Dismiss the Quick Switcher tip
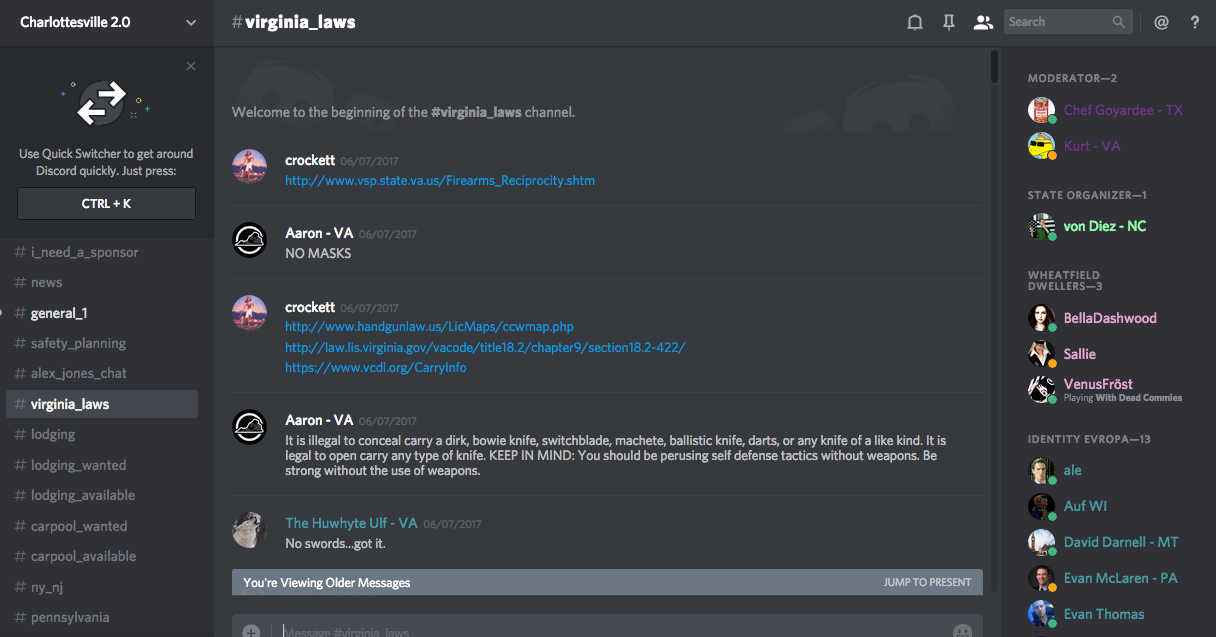Screen dimensions: 1216x637 [x=191, y=66]
